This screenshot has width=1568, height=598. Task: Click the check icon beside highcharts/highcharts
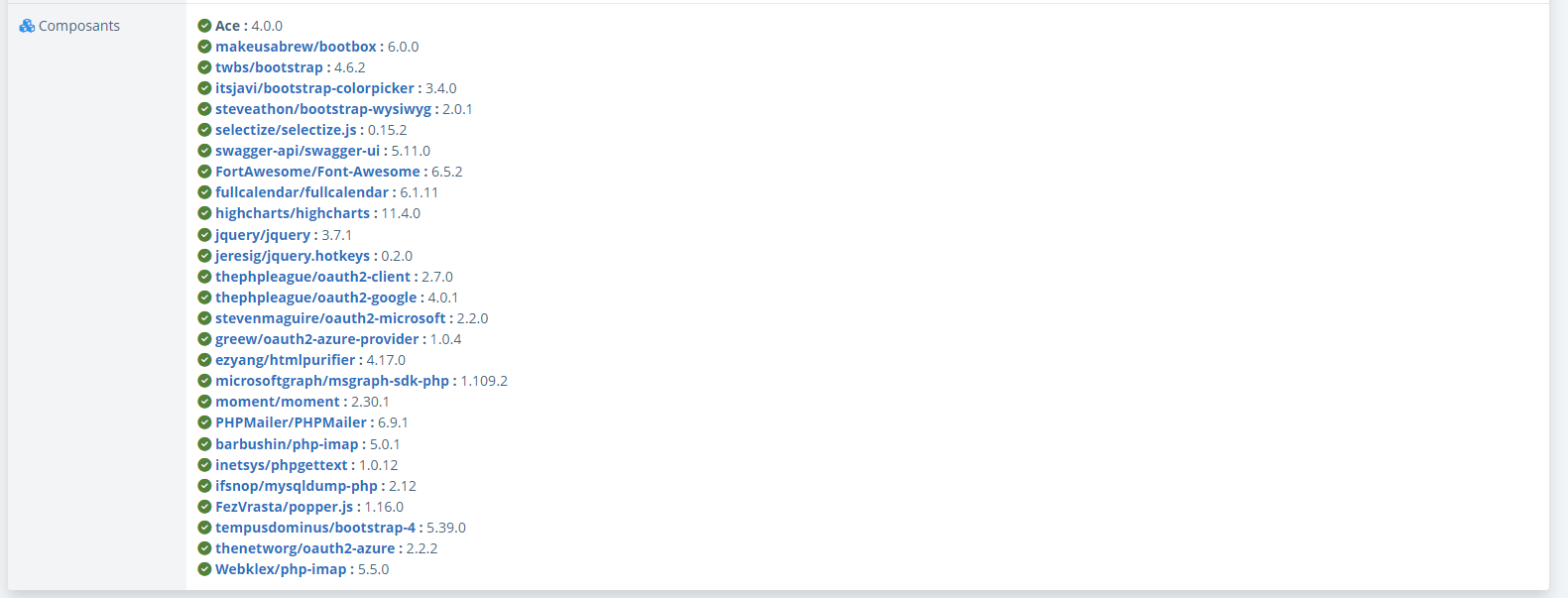point(204,213)
